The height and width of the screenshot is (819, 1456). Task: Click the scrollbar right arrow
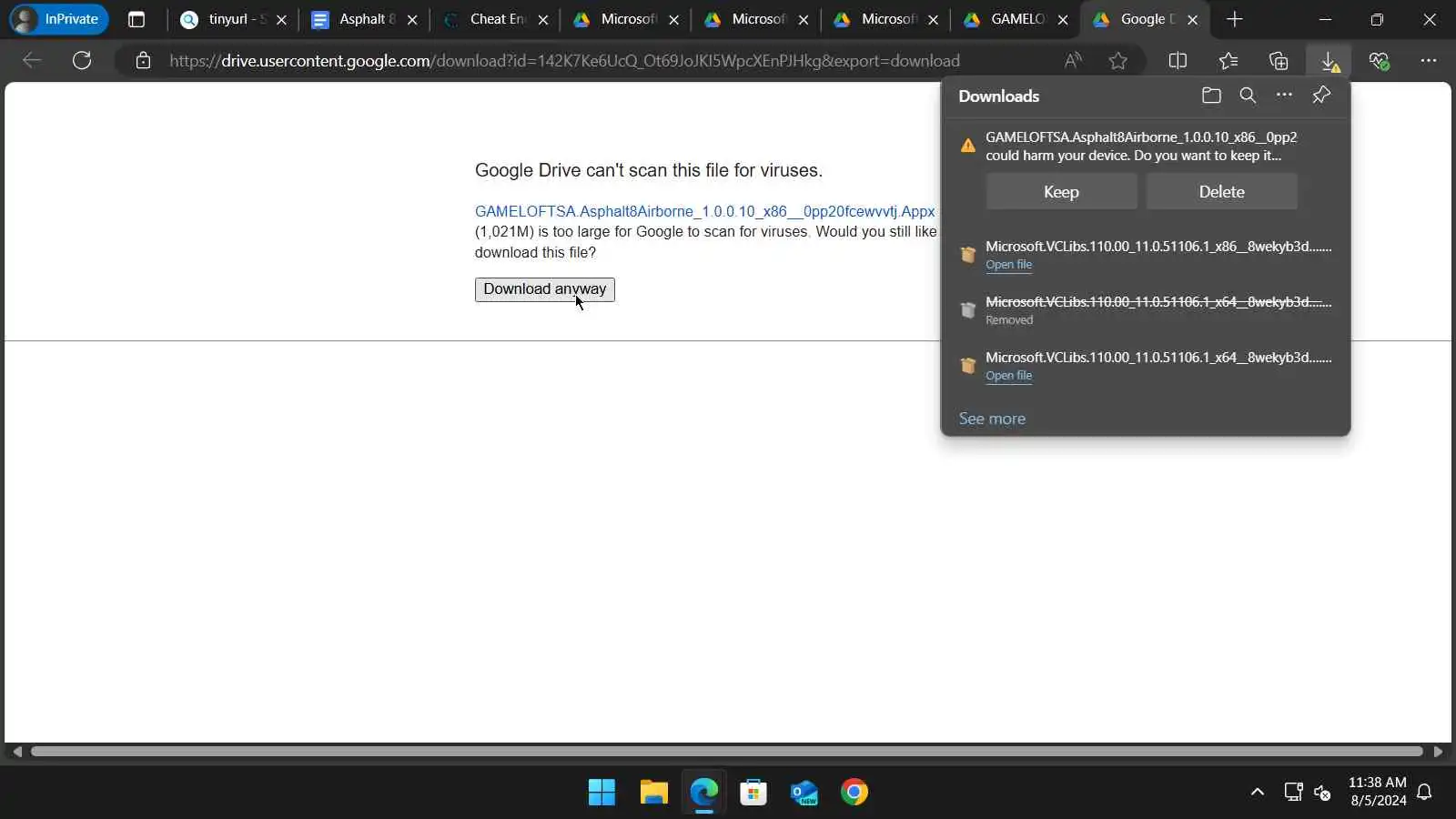coord(1438,752)
